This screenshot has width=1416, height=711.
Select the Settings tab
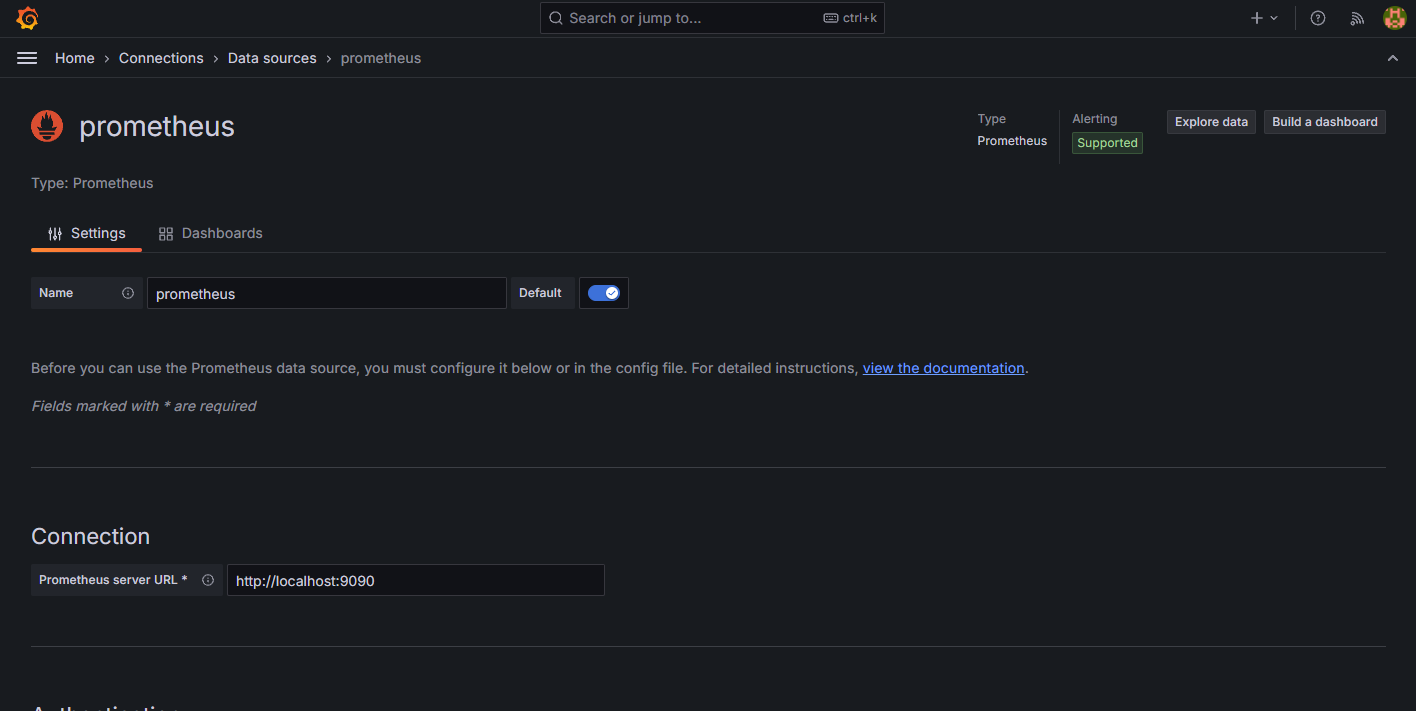tap(86, 233)
